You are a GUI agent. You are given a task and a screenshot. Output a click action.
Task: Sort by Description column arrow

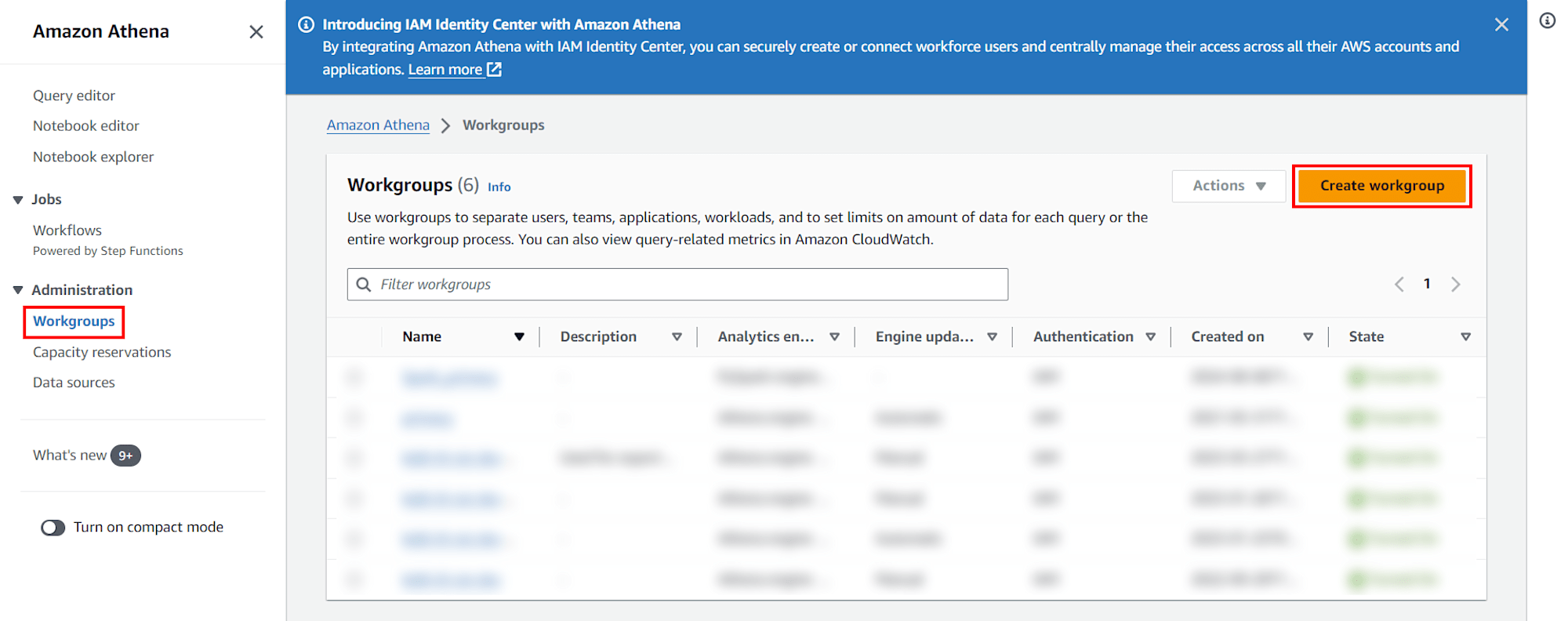(x=677, y=337)
